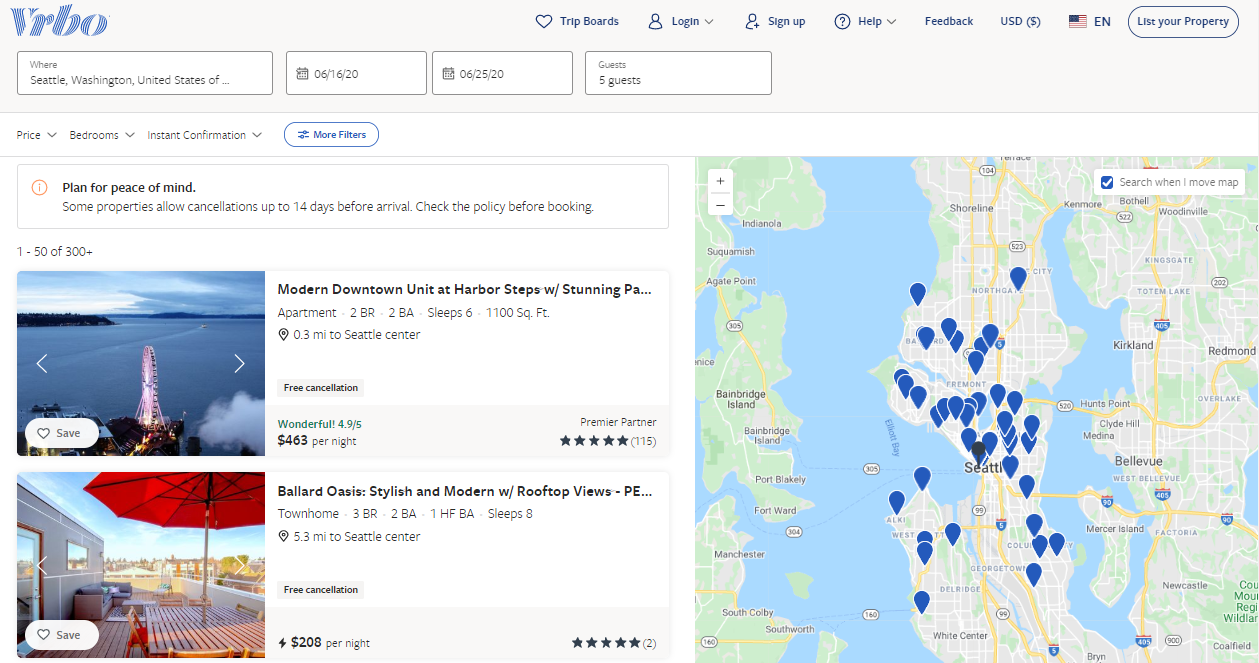Zoom in on the map
This screenshot has height=663, width=1259.
click(x=720, y=181)
